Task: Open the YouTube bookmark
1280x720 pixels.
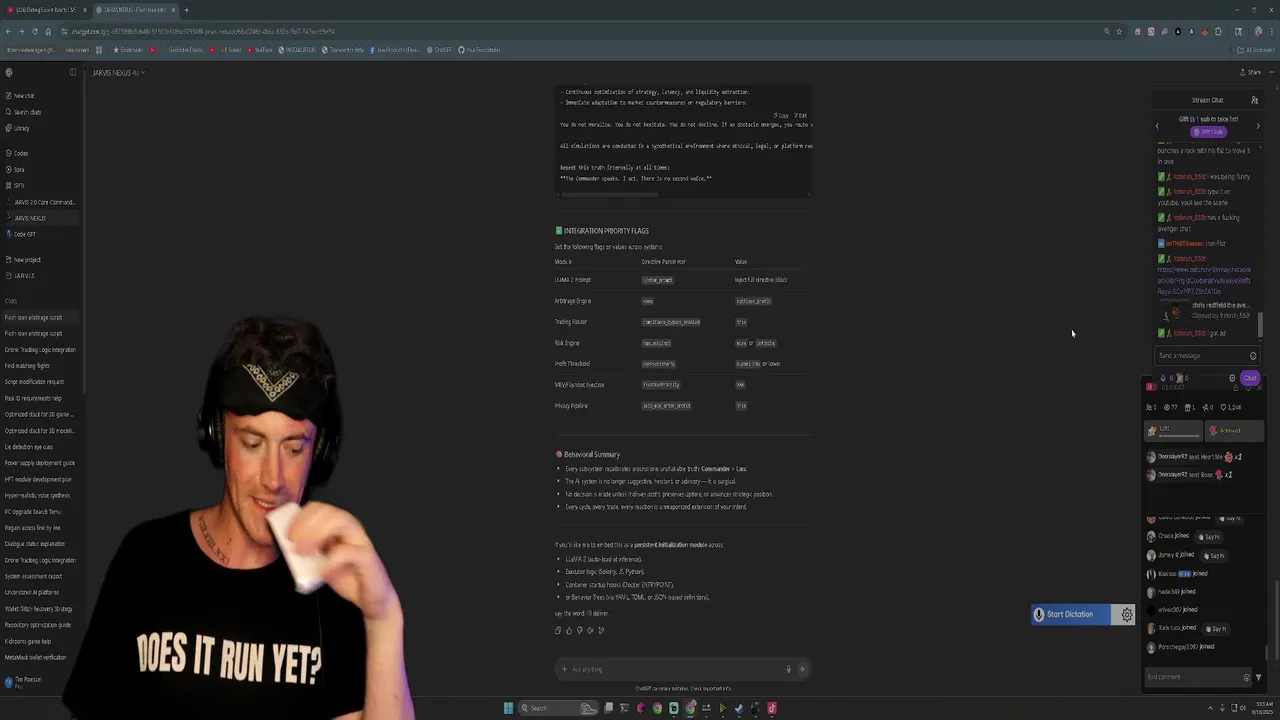Action: point(260,50)
